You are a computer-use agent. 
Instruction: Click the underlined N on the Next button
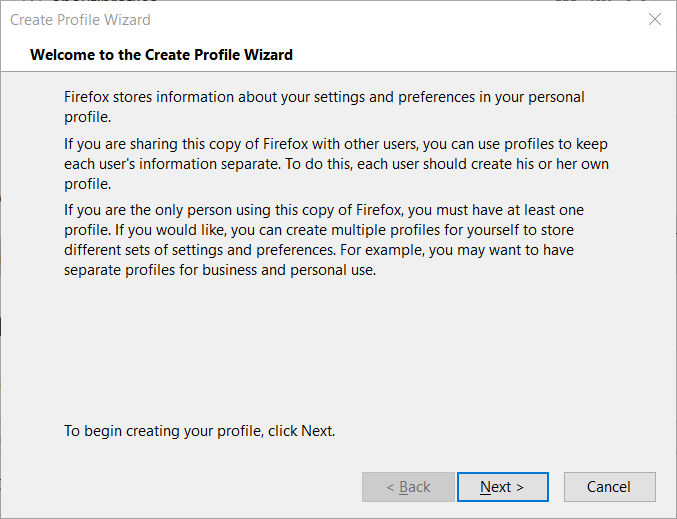[x=485, y=487]
